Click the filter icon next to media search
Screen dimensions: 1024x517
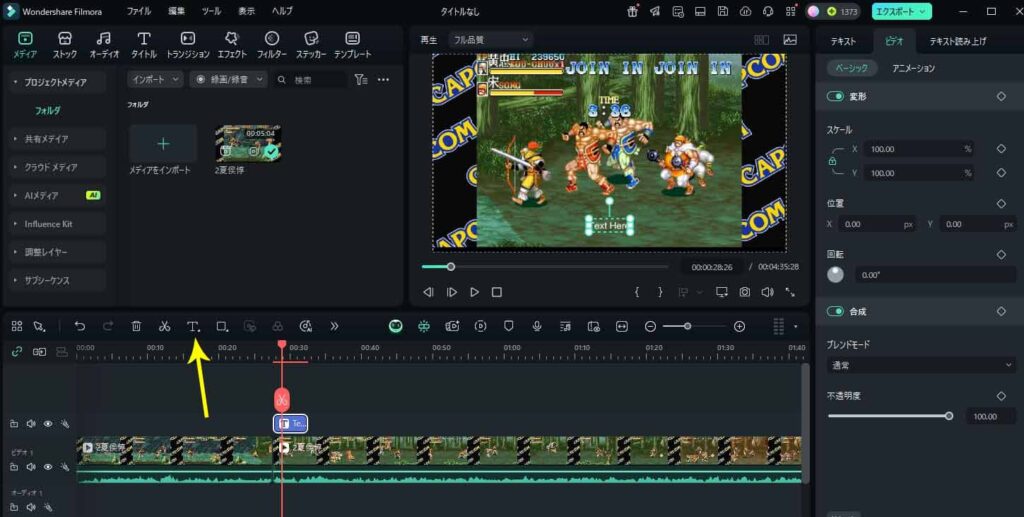tap(360, 80)
